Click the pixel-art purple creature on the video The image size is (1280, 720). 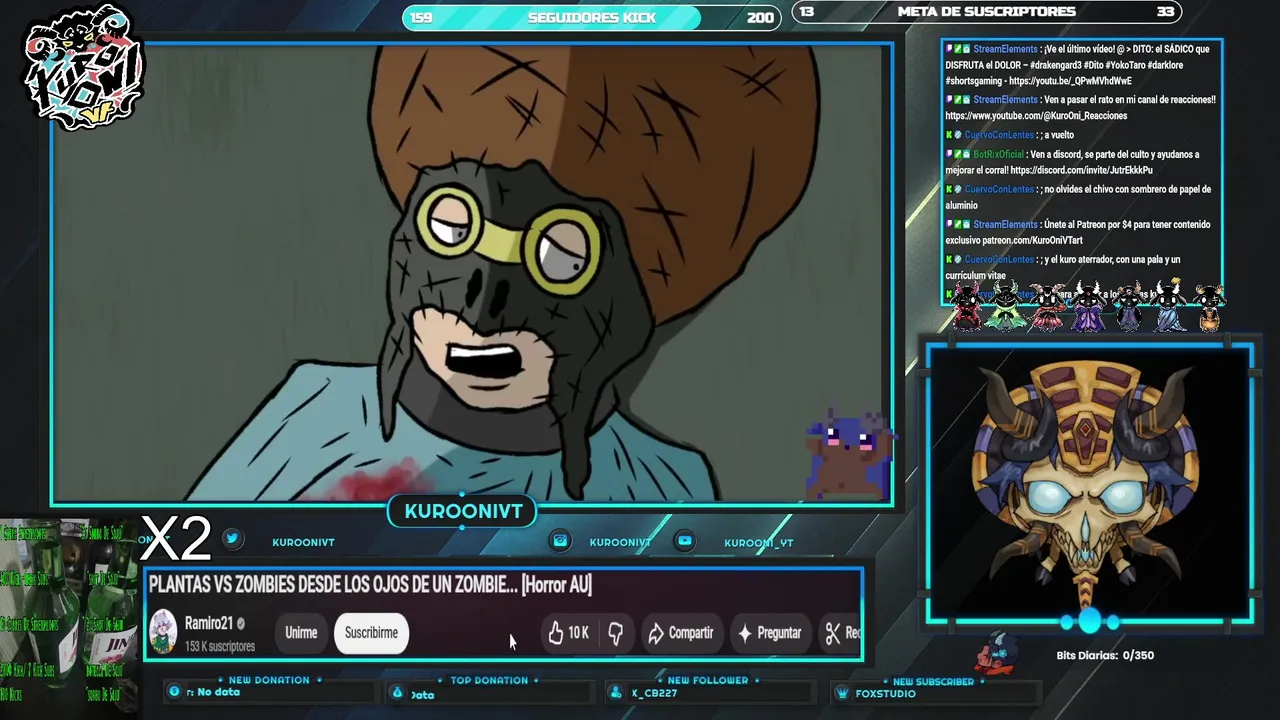coord(848,455)
